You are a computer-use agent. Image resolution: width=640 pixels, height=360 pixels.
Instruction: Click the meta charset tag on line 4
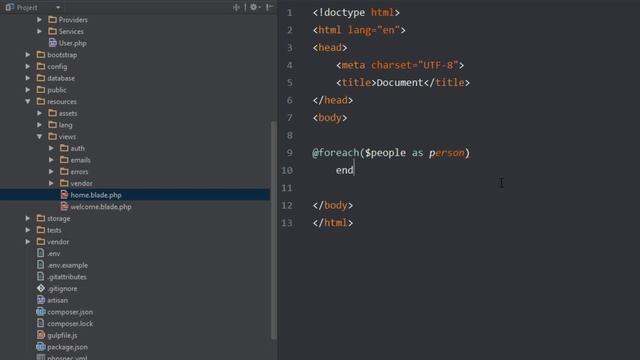pyautogui.click(x=400, y=65)
